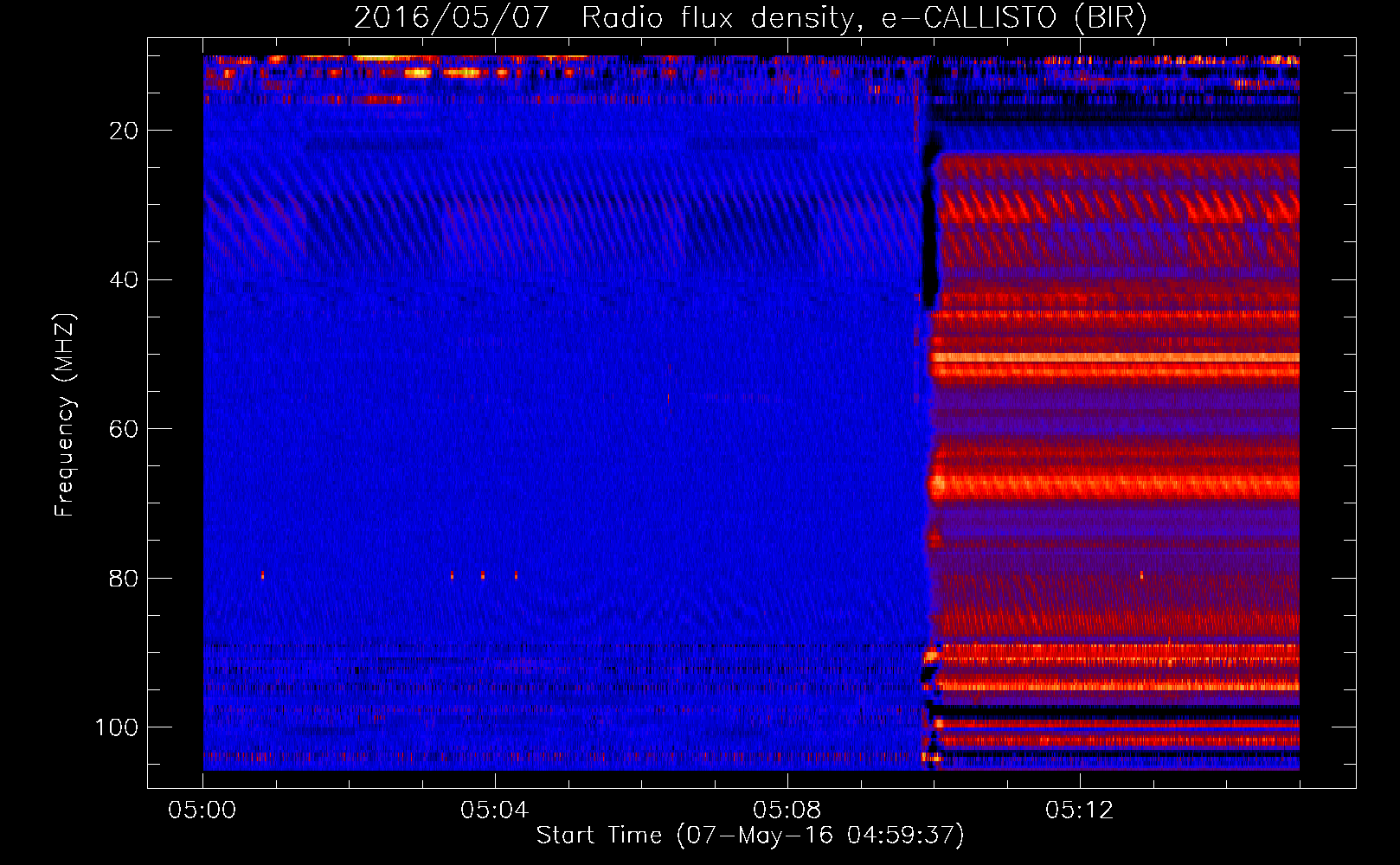This screenshot has height=865, width=1400.
Task: Click the 'Start Time (07-May-16 04:59:37)' label
Action: click(x=750, y=836)
